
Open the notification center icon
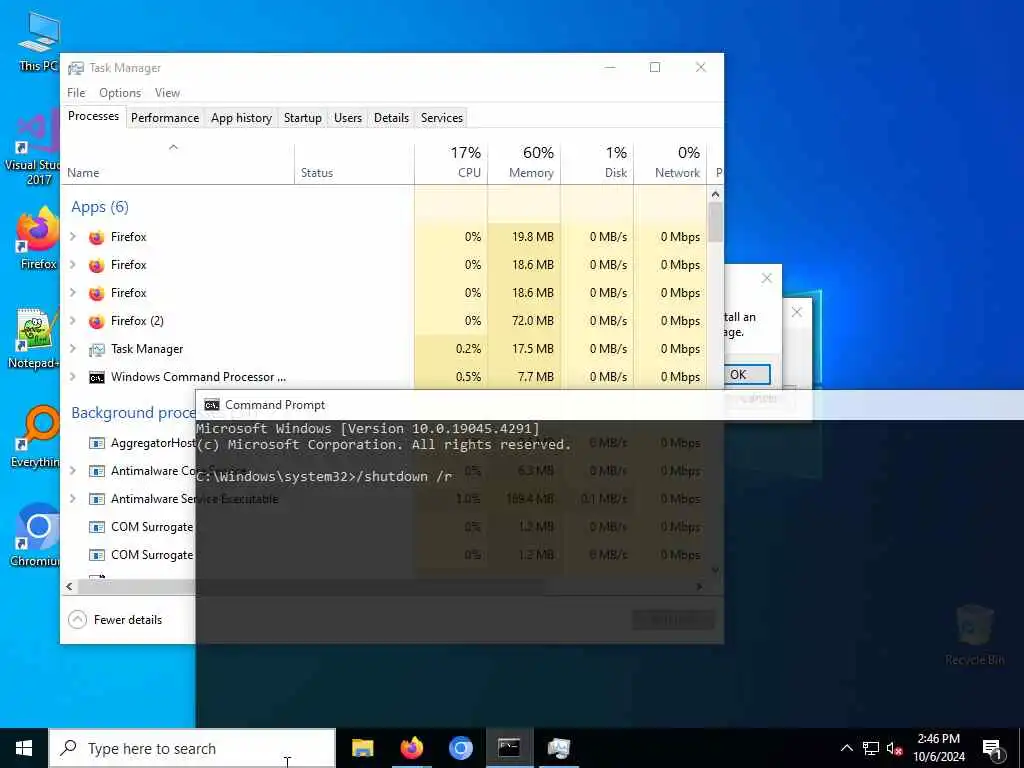click(x=992, y=748)
